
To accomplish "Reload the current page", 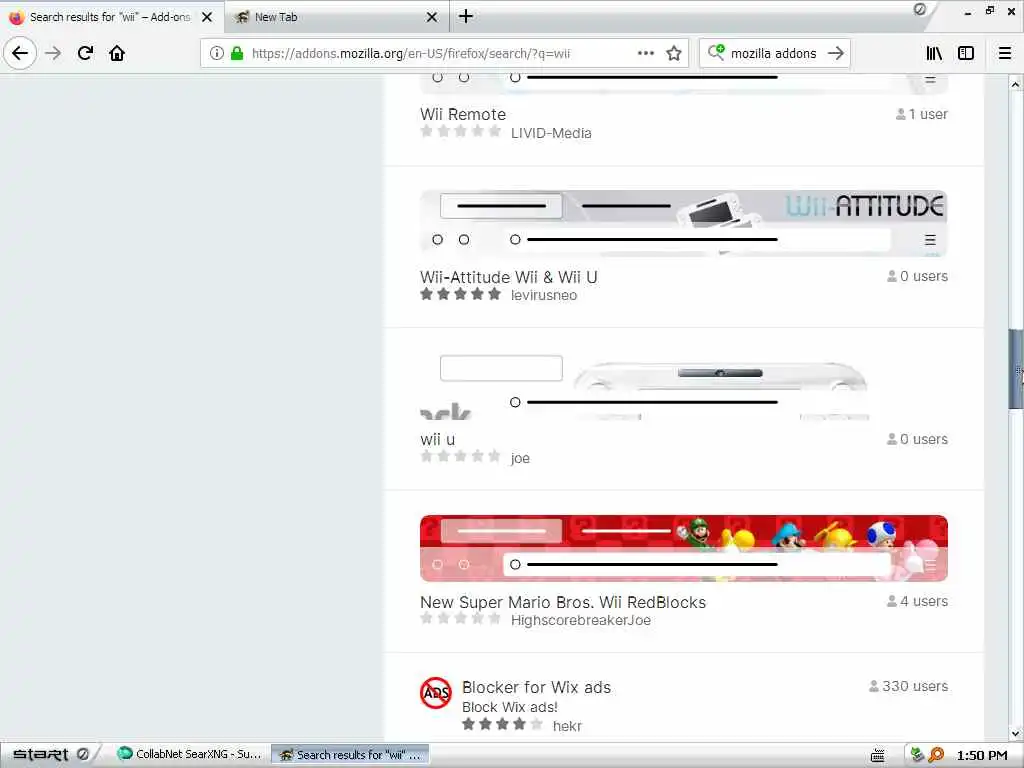I will (x=86, y=53).
